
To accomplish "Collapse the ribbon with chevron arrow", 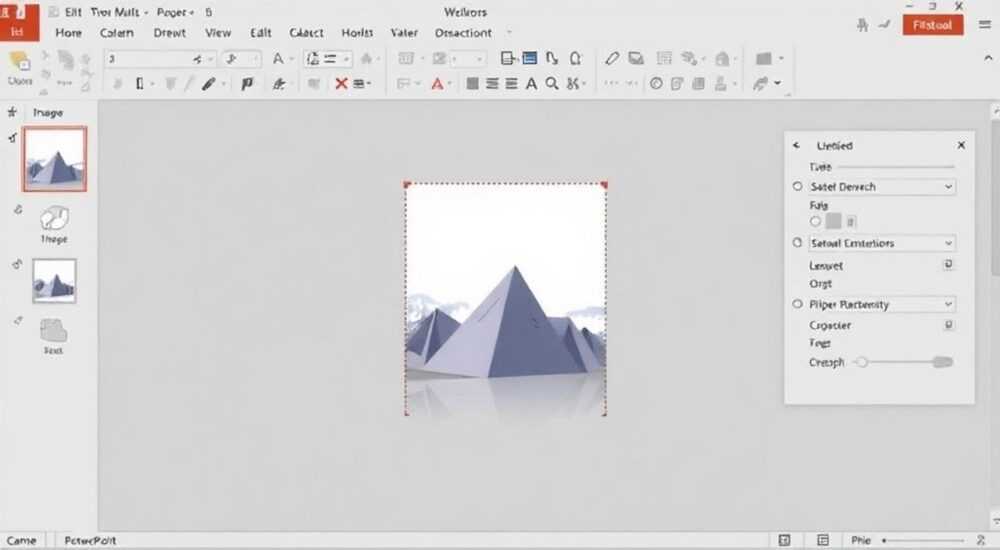I will [x=988, y=58].
